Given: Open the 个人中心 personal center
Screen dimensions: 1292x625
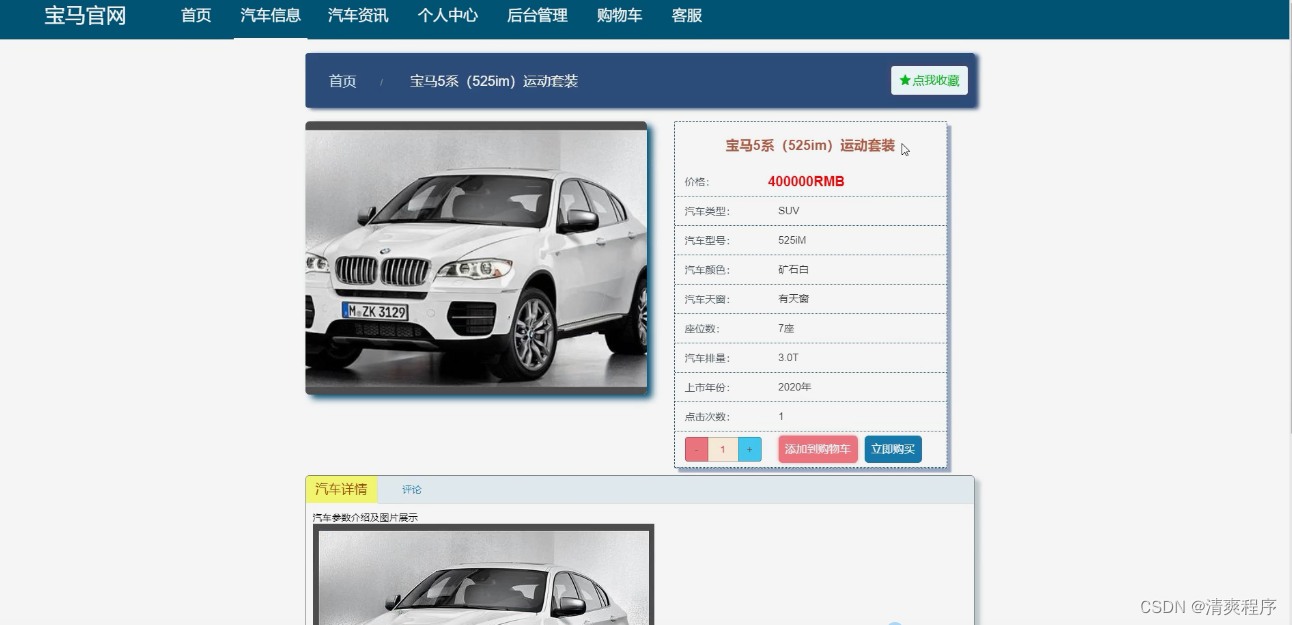Looking at the screenshot, I should point(447,16).
